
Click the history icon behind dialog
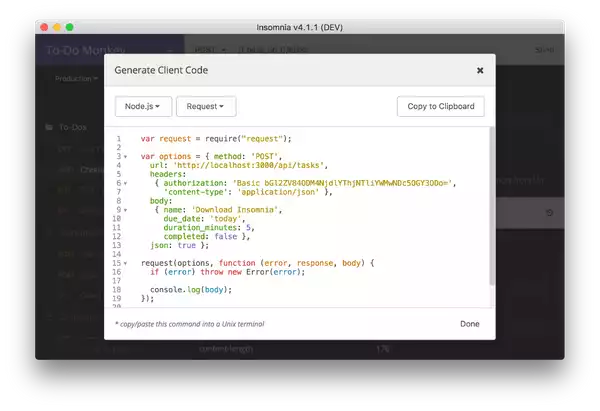point(549,213)
